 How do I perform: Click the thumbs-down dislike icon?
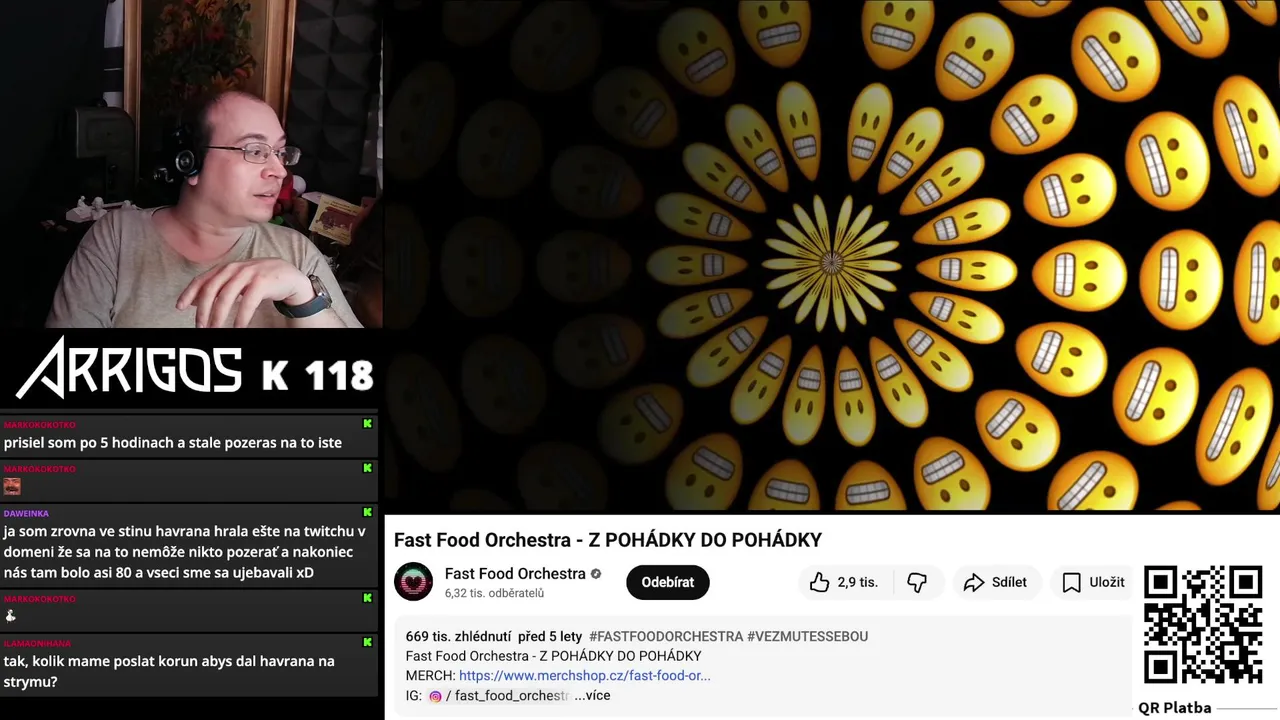coord(917,582)
